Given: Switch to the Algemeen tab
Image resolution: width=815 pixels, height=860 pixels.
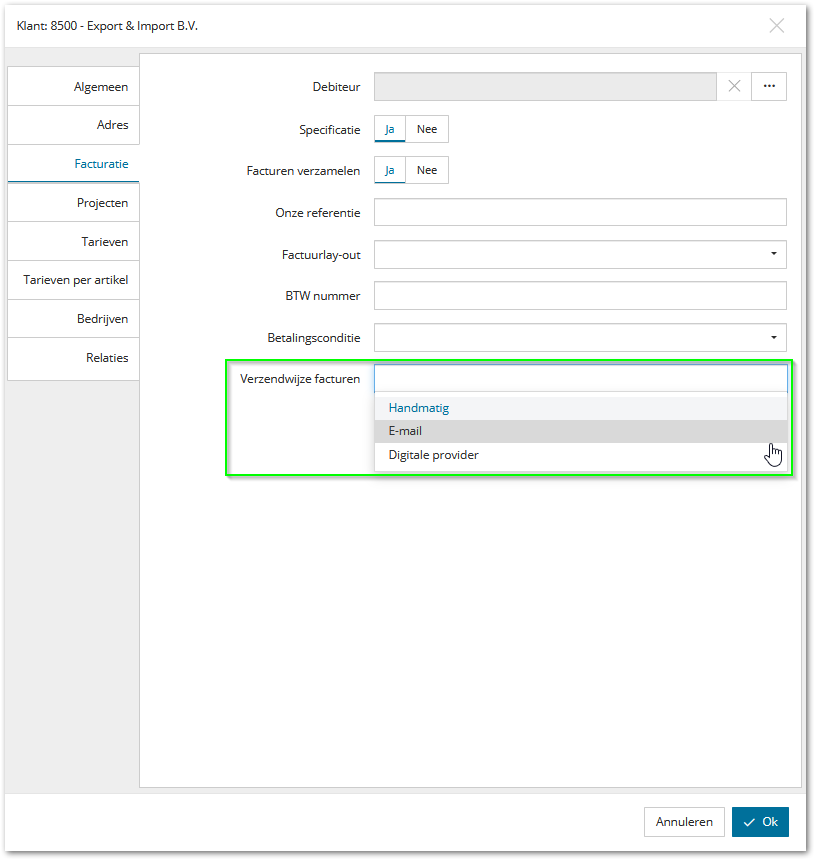Looking at the screenshot, I should click(x=73, y=87).
